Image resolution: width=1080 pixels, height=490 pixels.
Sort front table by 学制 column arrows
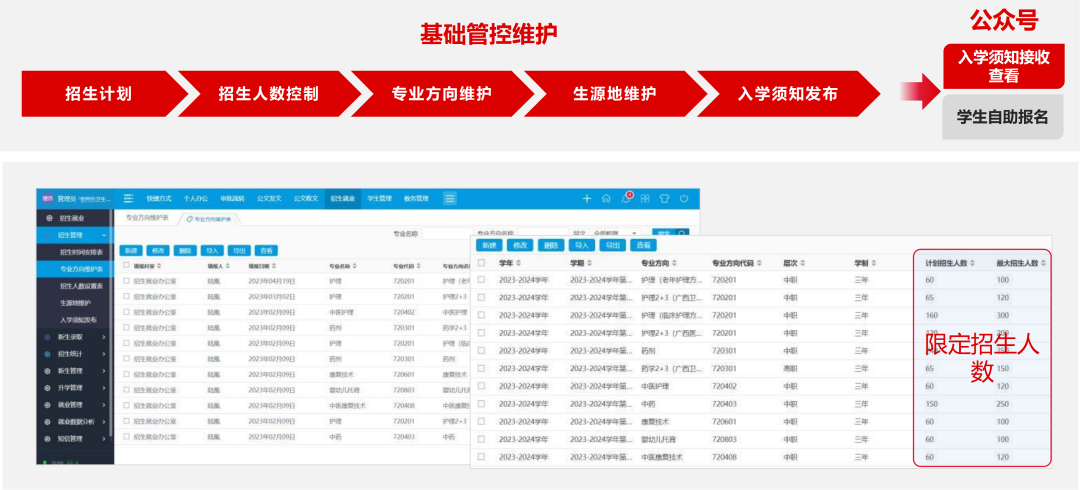tap(874, 263)
